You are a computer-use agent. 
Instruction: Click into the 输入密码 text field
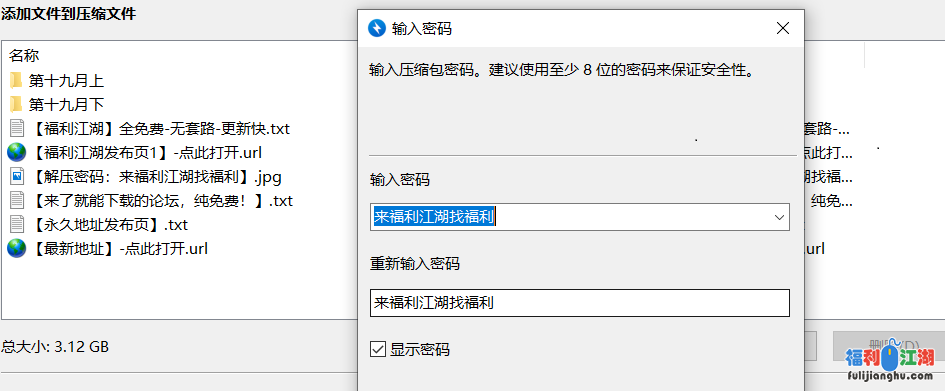[x=570, y=217]
